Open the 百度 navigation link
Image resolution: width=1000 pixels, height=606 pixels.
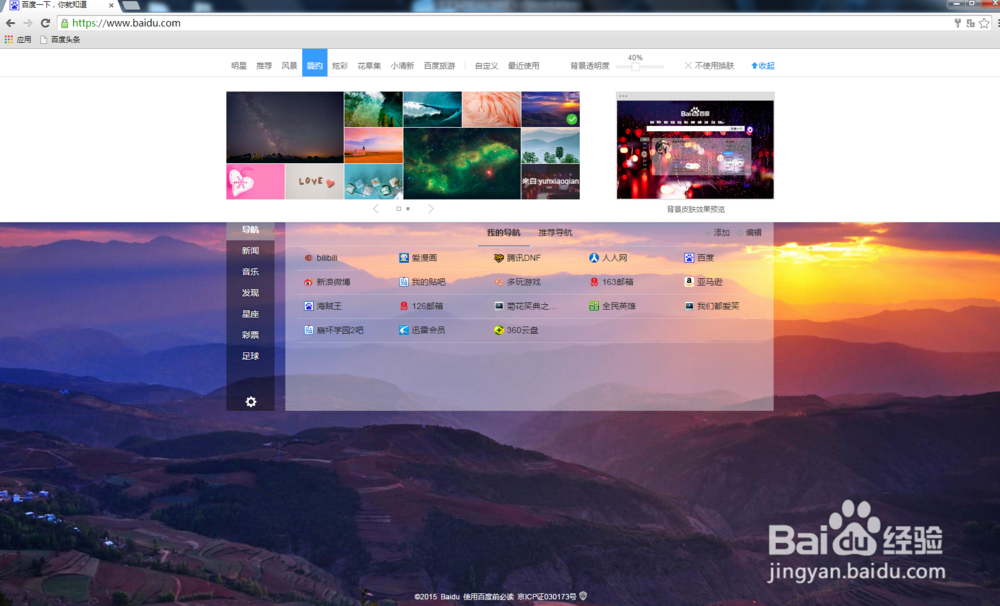705,258
